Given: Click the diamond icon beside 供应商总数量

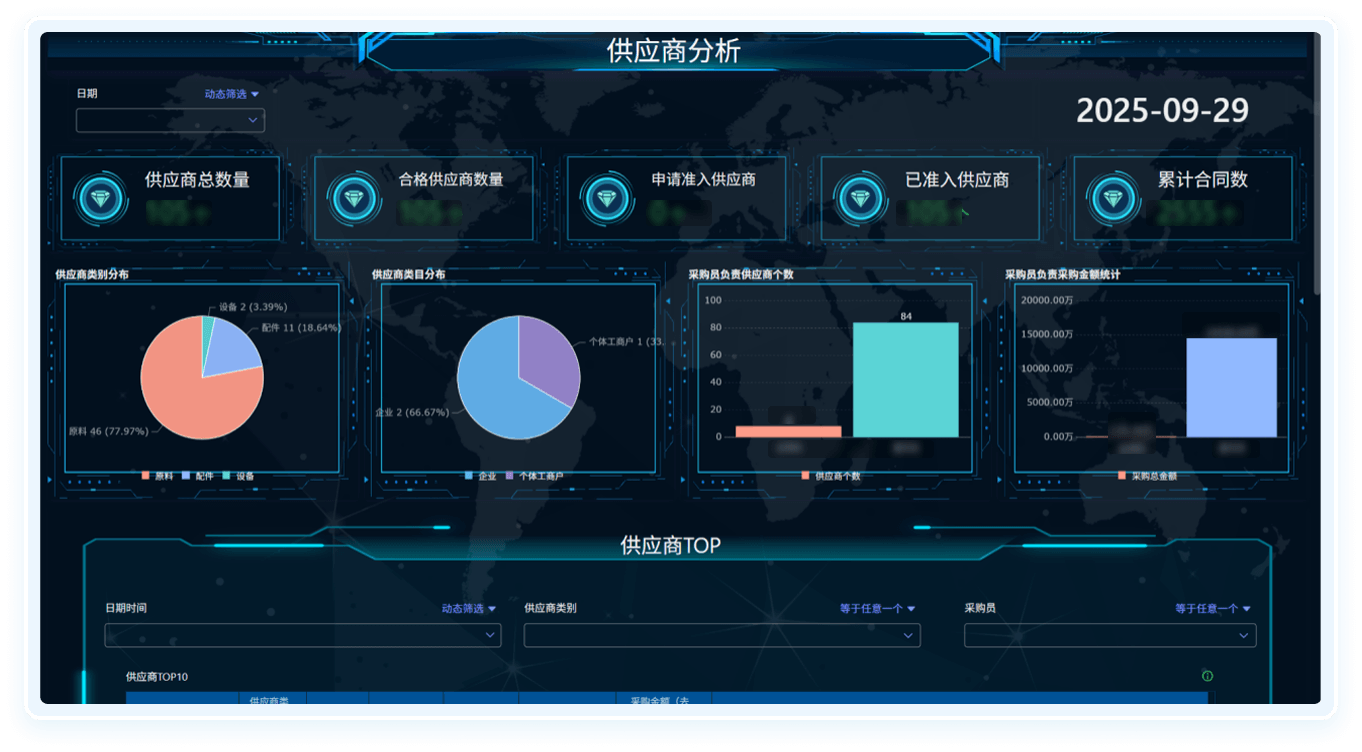Looking at the screenshot, I should click(x=100, y=198).
